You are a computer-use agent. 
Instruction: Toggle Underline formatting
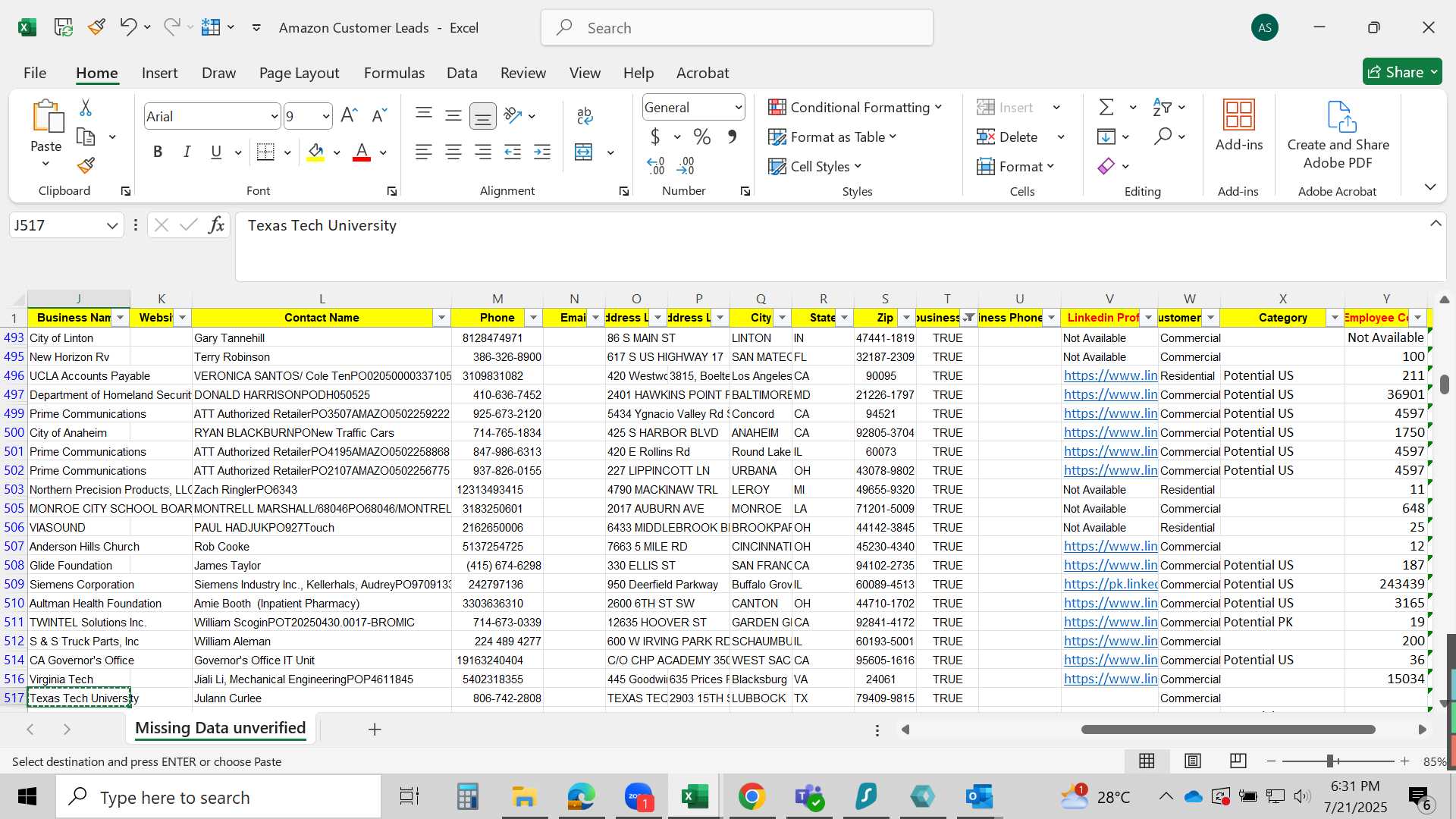(216, 152)
